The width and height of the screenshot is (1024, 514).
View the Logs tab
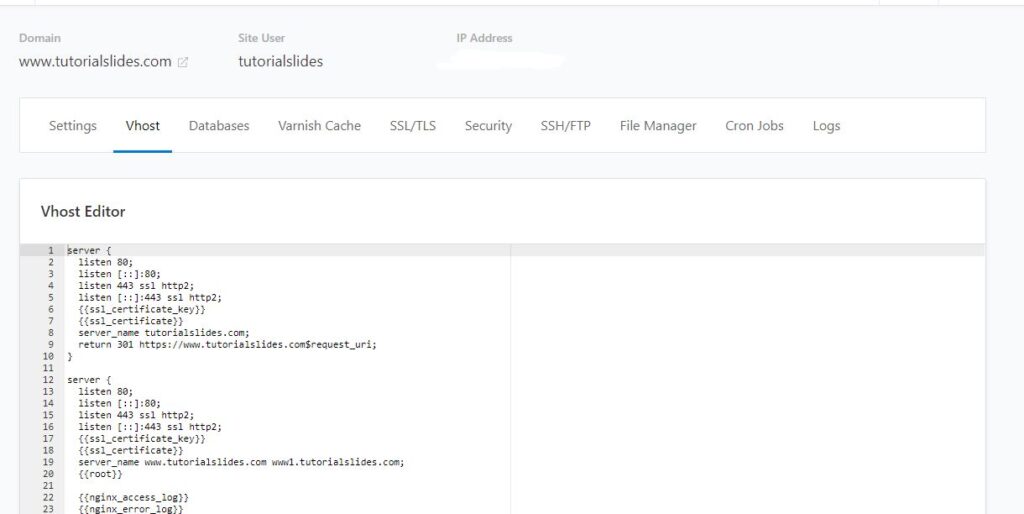coord(826,125)
